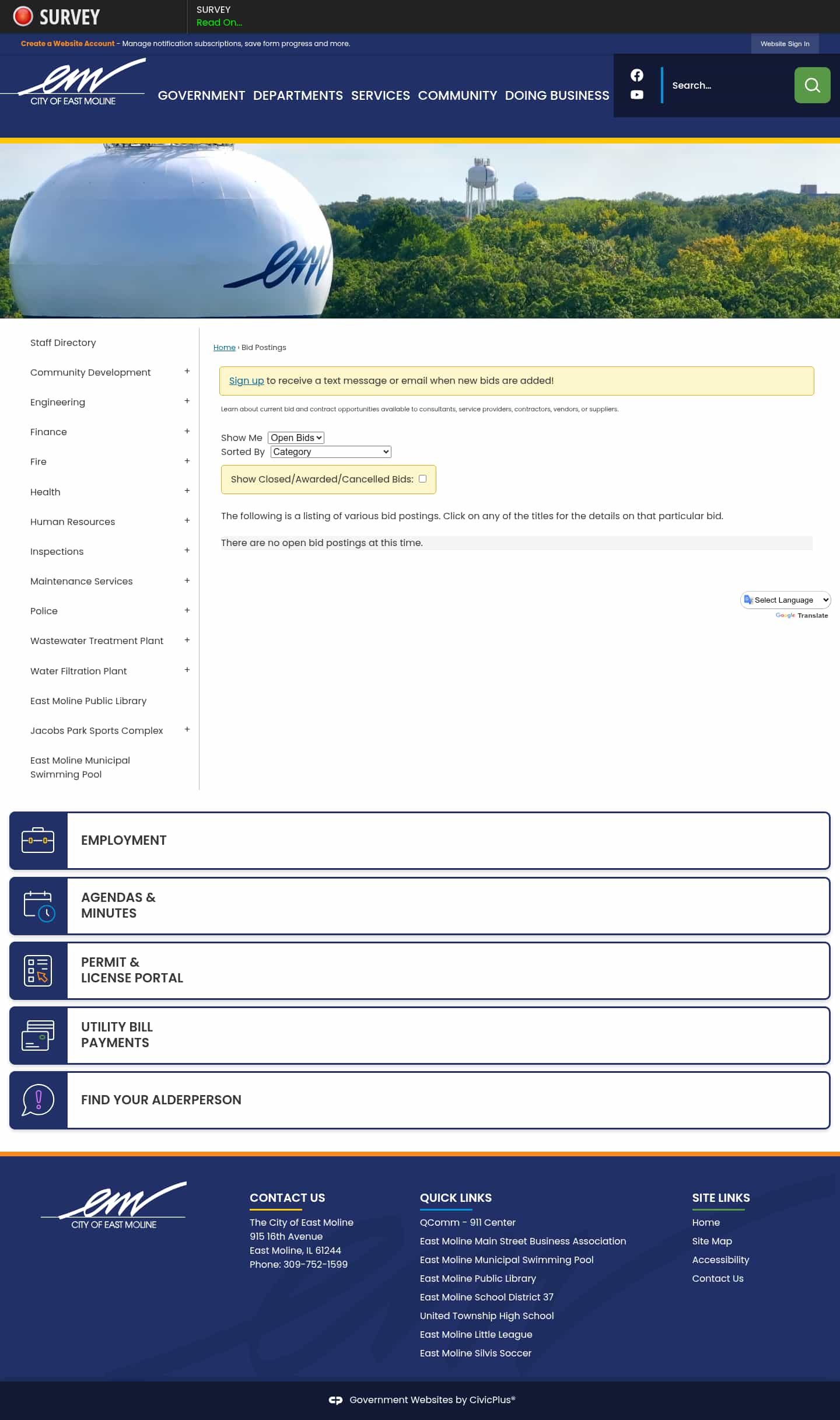
Task: Click the Agendas & Minutes calendar icon
Action: click(x=39, y=905)
